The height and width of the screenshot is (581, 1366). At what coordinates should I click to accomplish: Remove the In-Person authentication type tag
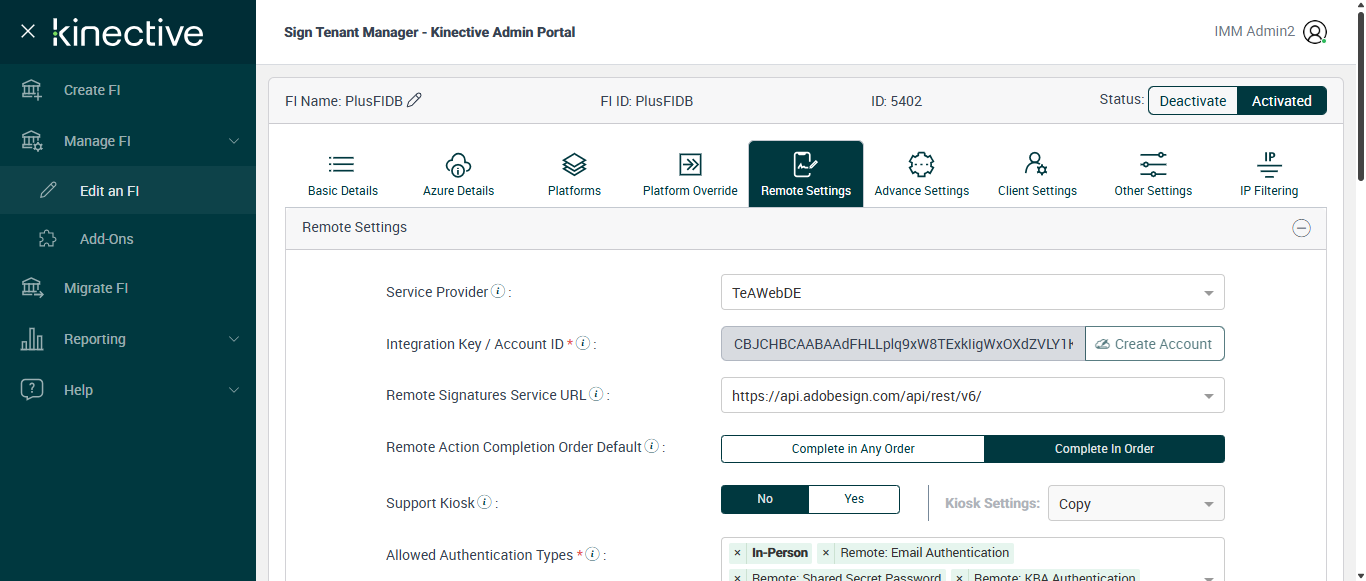click(x=737, y=553)
